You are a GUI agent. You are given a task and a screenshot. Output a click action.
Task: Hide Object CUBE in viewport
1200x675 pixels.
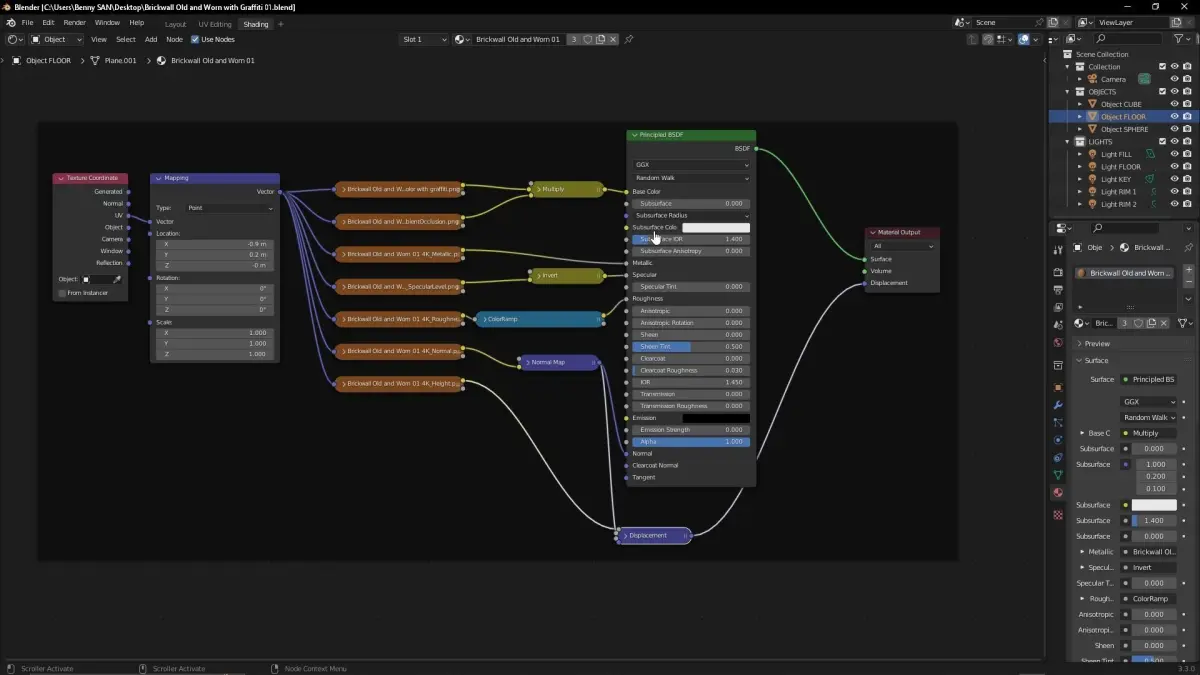[x=1175, y=104]
